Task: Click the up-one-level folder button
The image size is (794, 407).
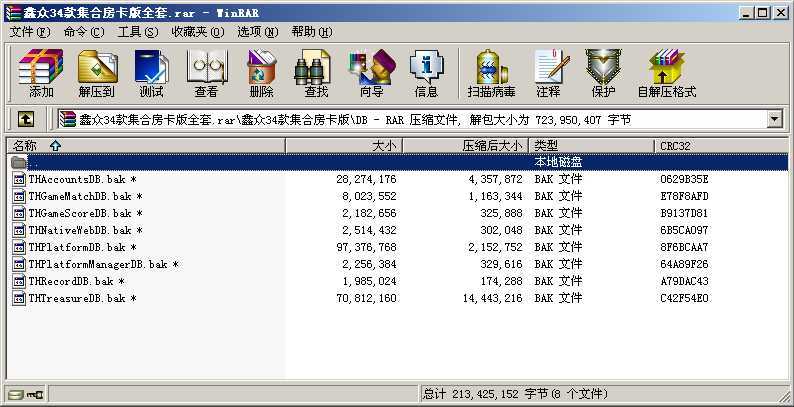Action: point(26,119)
